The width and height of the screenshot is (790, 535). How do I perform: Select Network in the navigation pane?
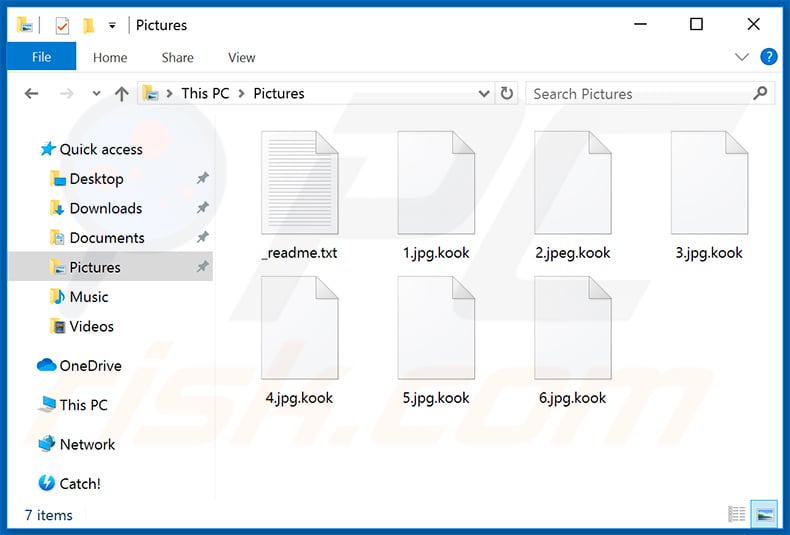click(x=77, y=444)
